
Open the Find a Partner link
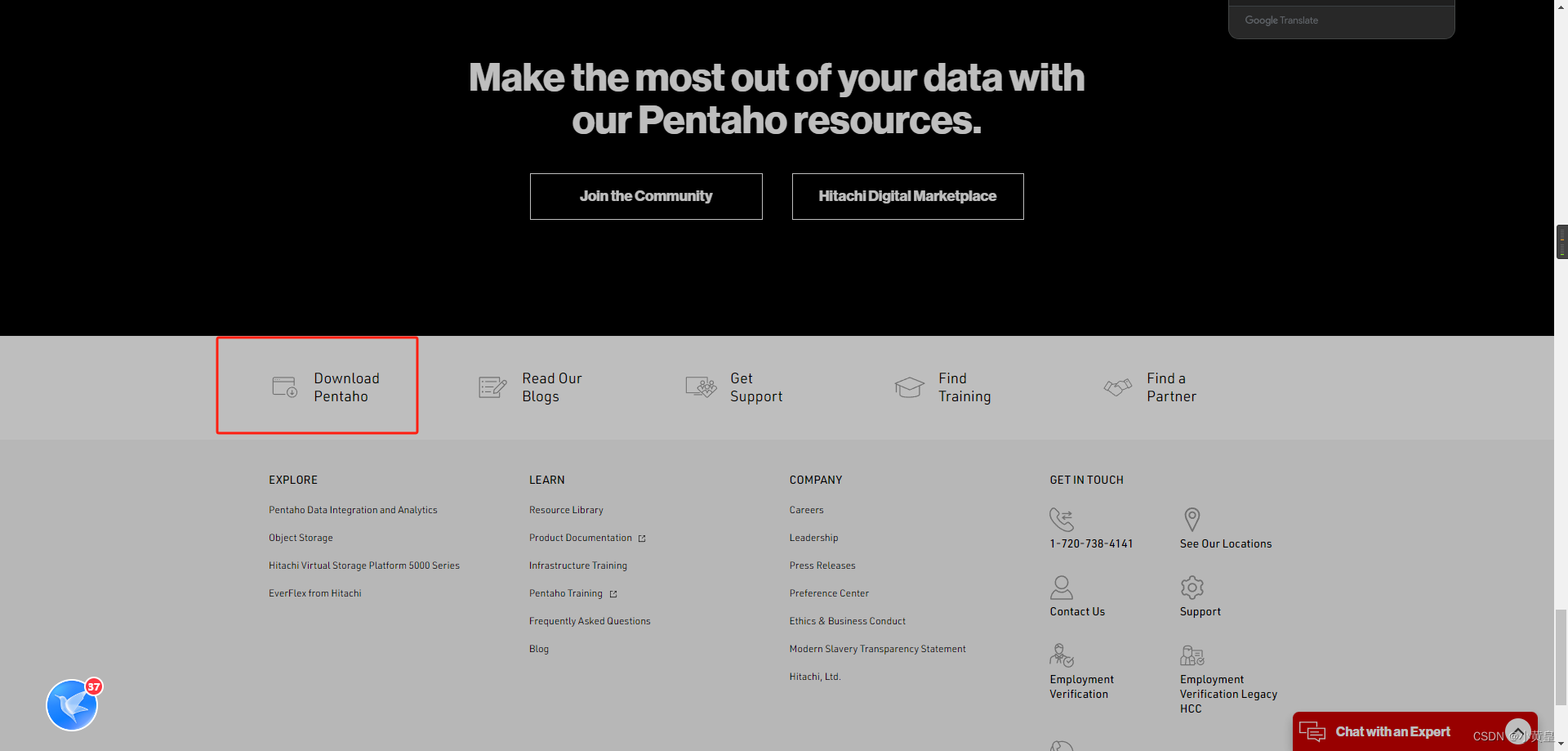[1171, 387]
